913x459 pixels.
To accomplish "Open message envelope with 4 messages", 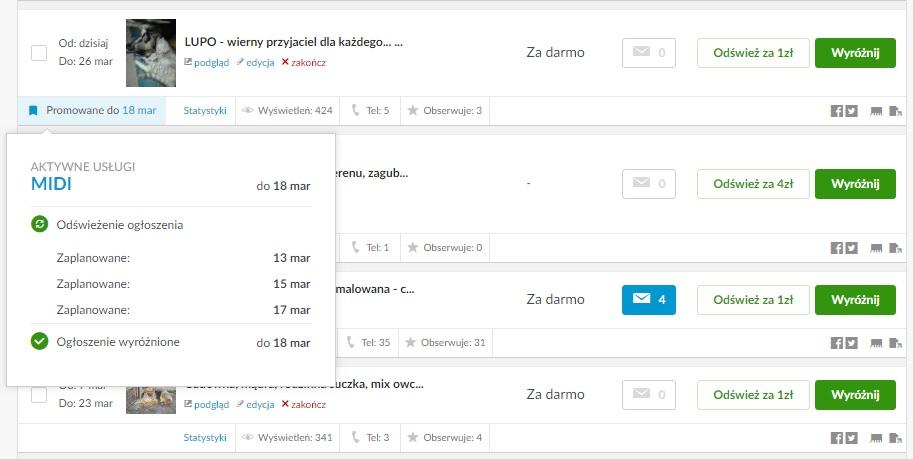I will pyautogui.click(x=649, y=299).
